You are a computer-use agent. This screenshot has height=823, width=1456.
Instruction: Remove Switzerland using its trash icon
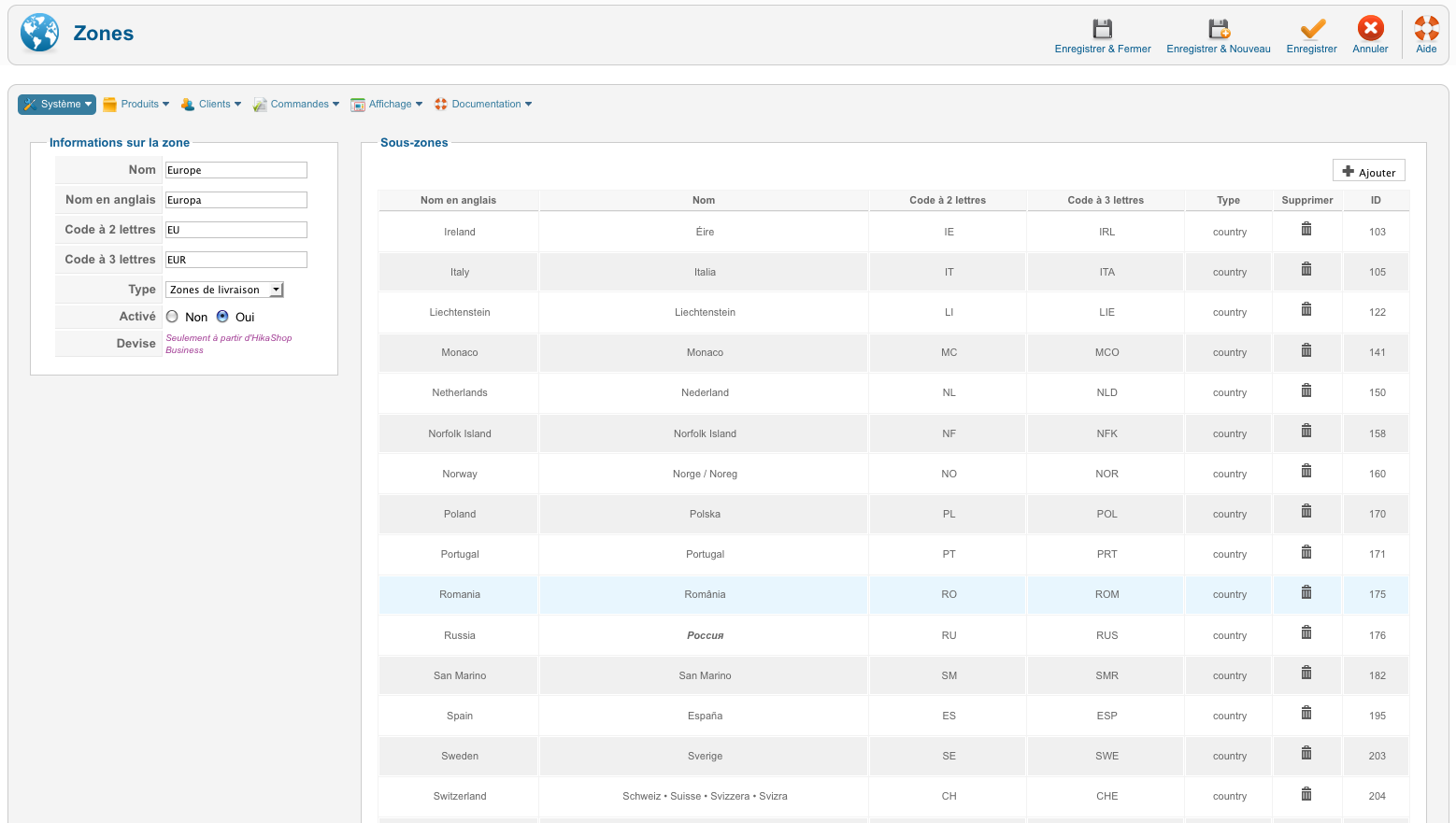(1306, 794)
